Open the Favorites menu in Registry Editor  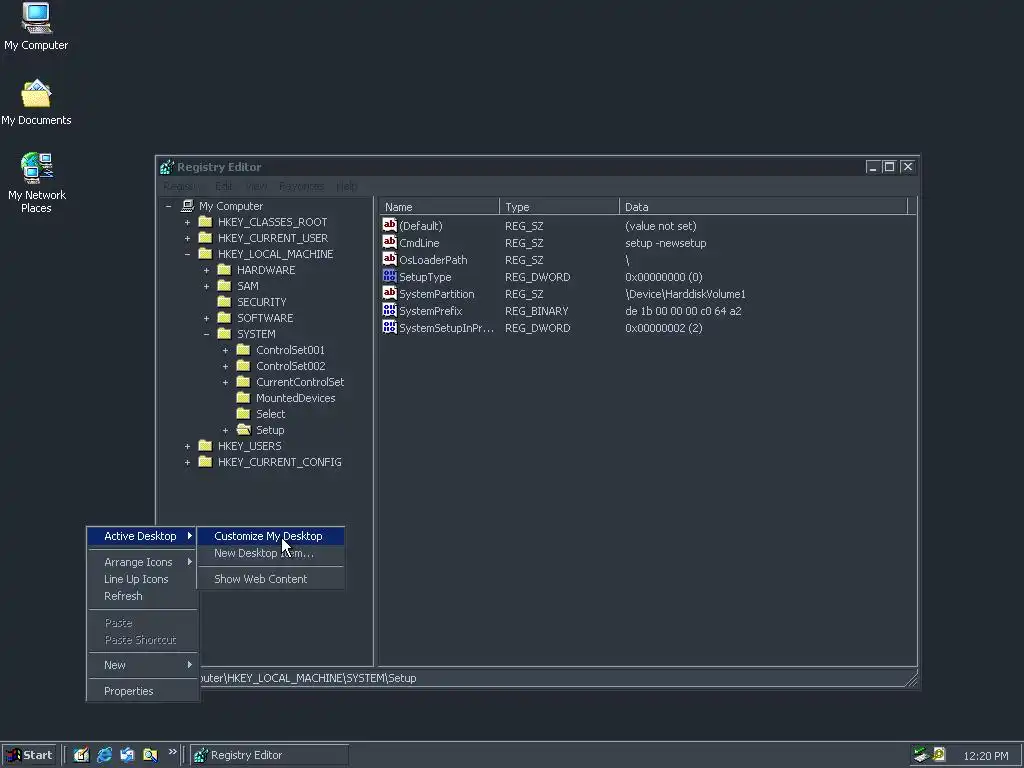coord(301,186)
